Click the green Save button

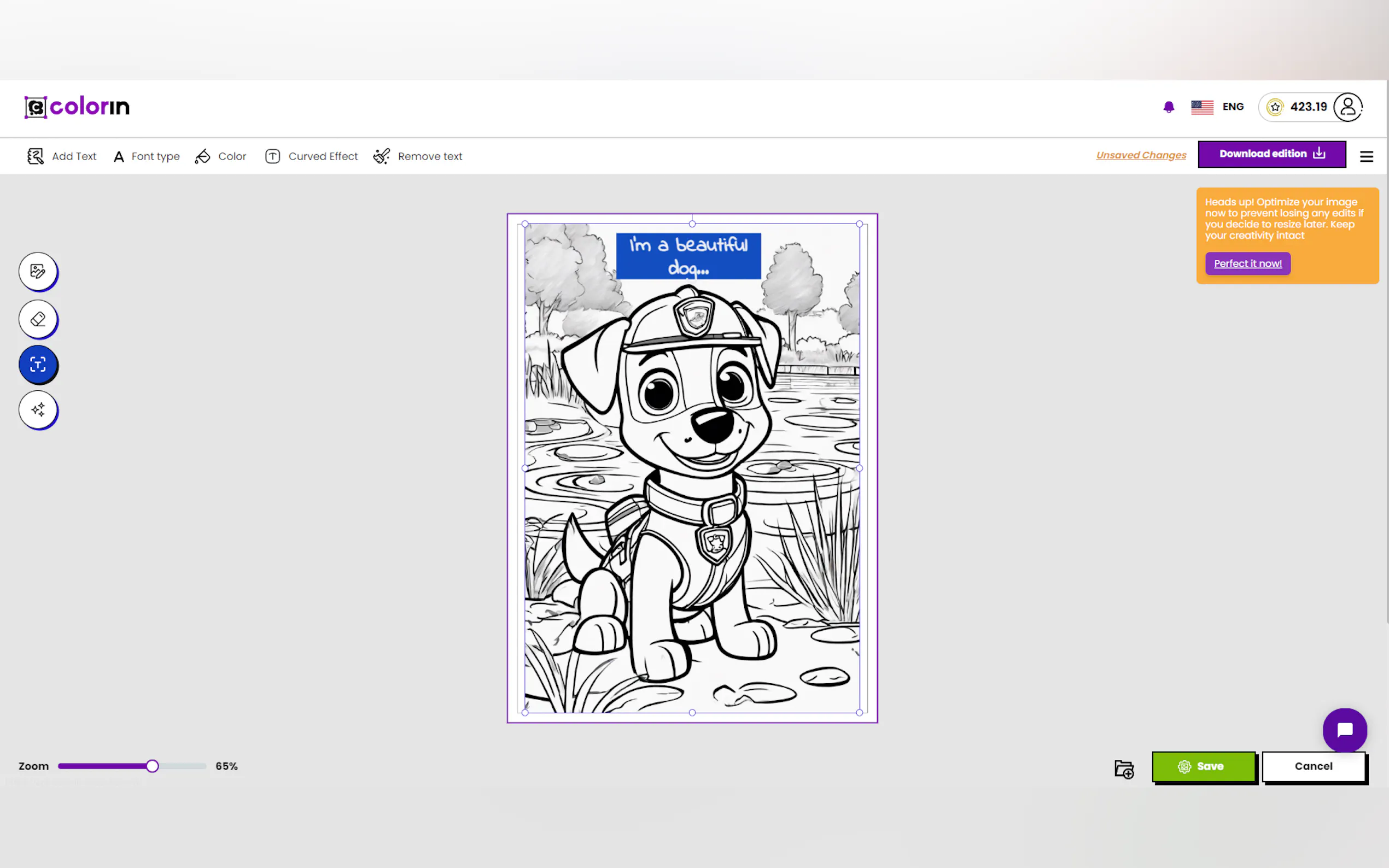(1204, 766)
